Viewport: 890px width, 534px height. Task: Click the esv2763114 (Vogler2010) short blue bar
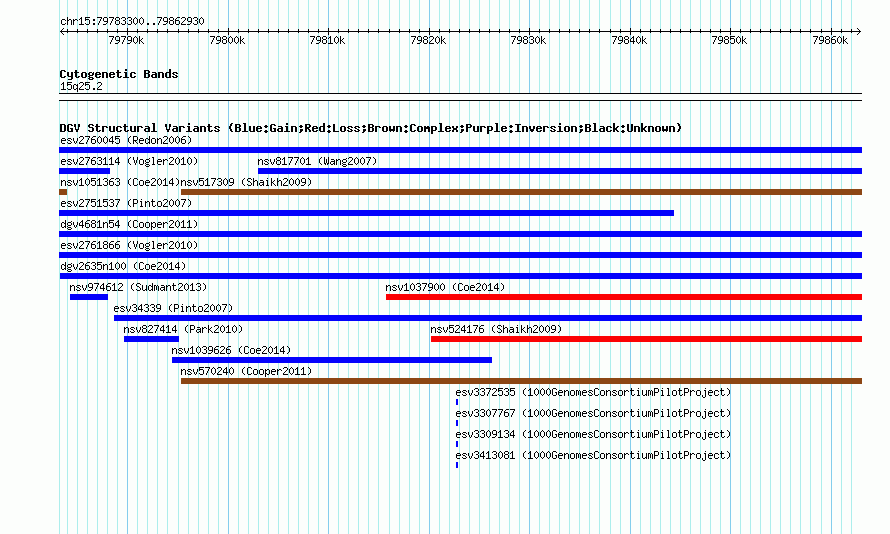[x=85, y=171]
